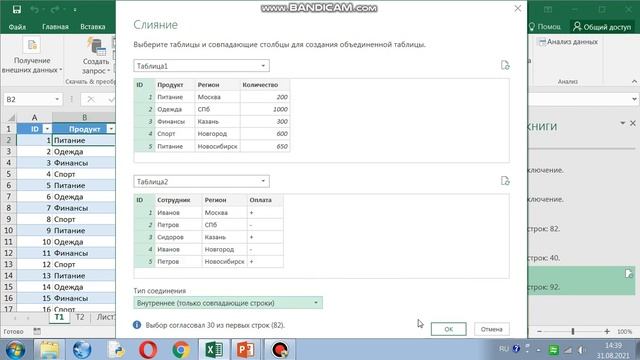
Task: Click the macro record icon in status bar
Action: pos(37,331)
